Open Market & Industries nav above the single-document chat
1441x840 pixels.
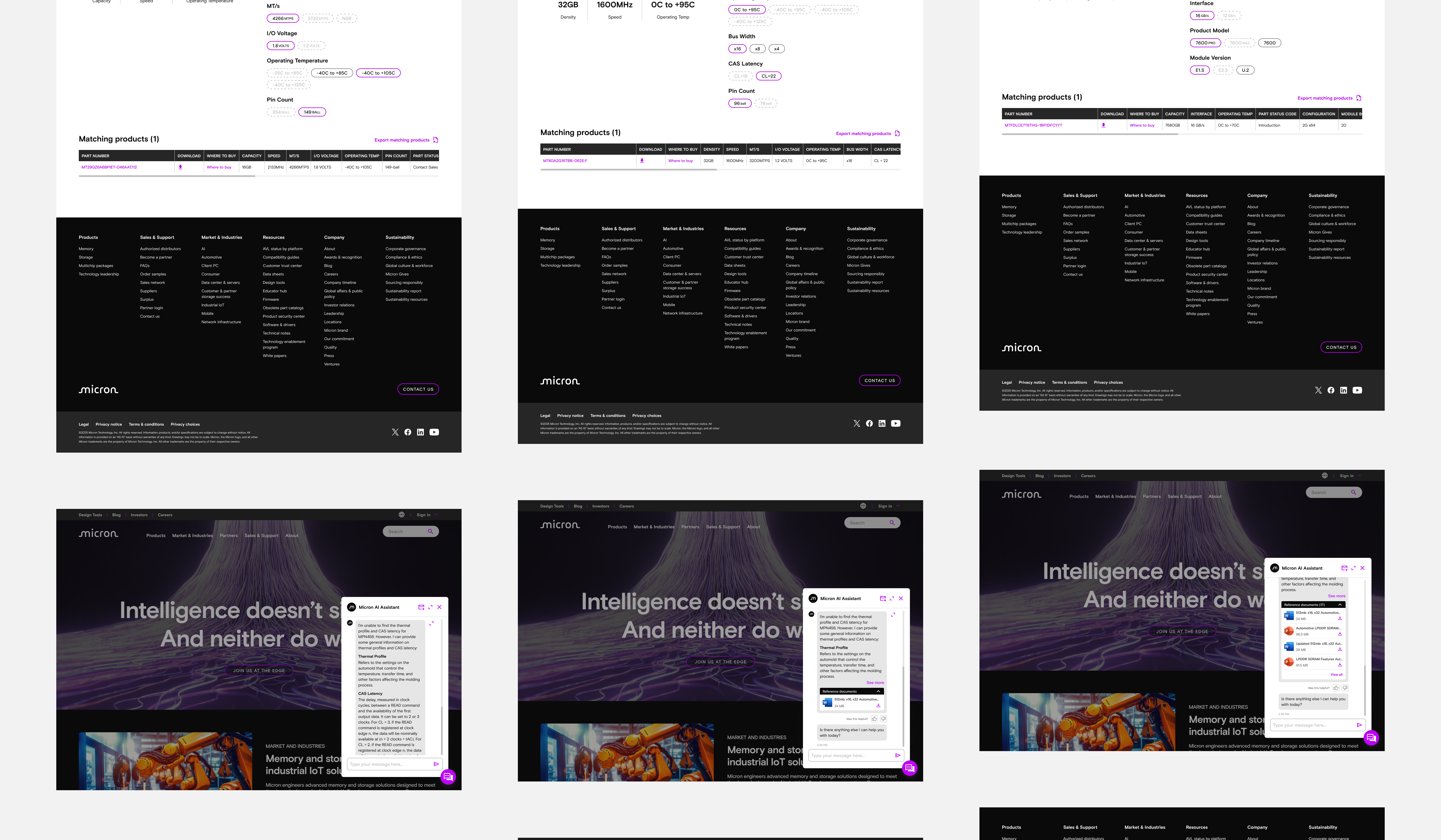point(654,527)
